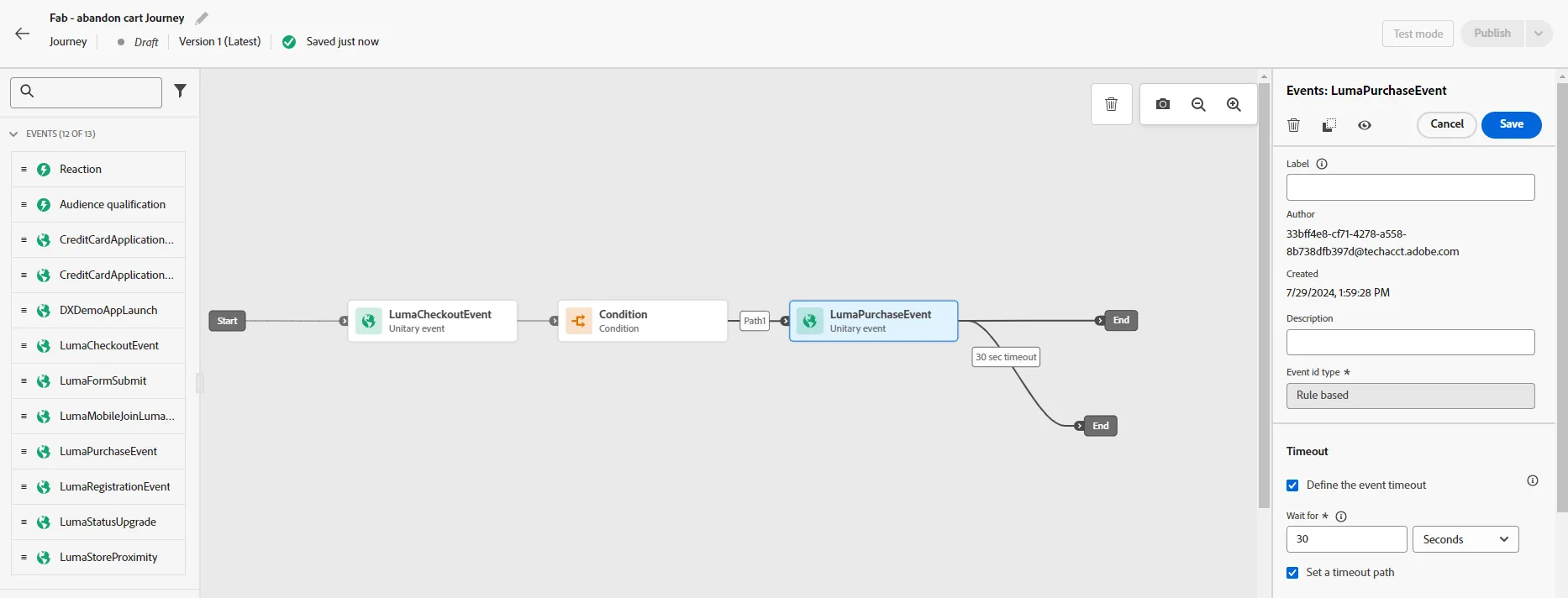Viewport: 1568px width, 598px height.
Task: Take a canvas snapshot with camera icon
Action: tap(1163, 104)
